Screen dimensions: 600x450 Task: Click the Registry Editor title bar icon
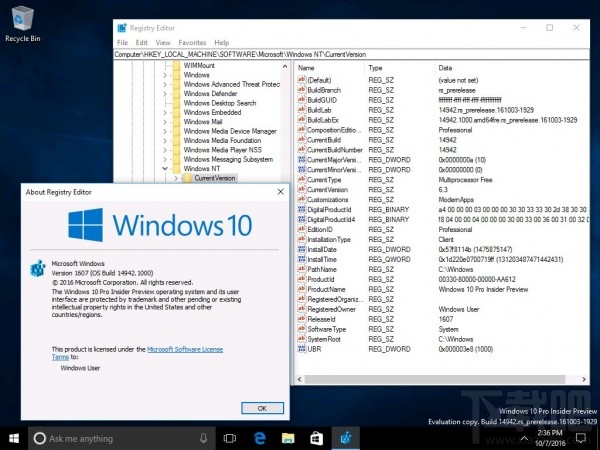[122, 28]
